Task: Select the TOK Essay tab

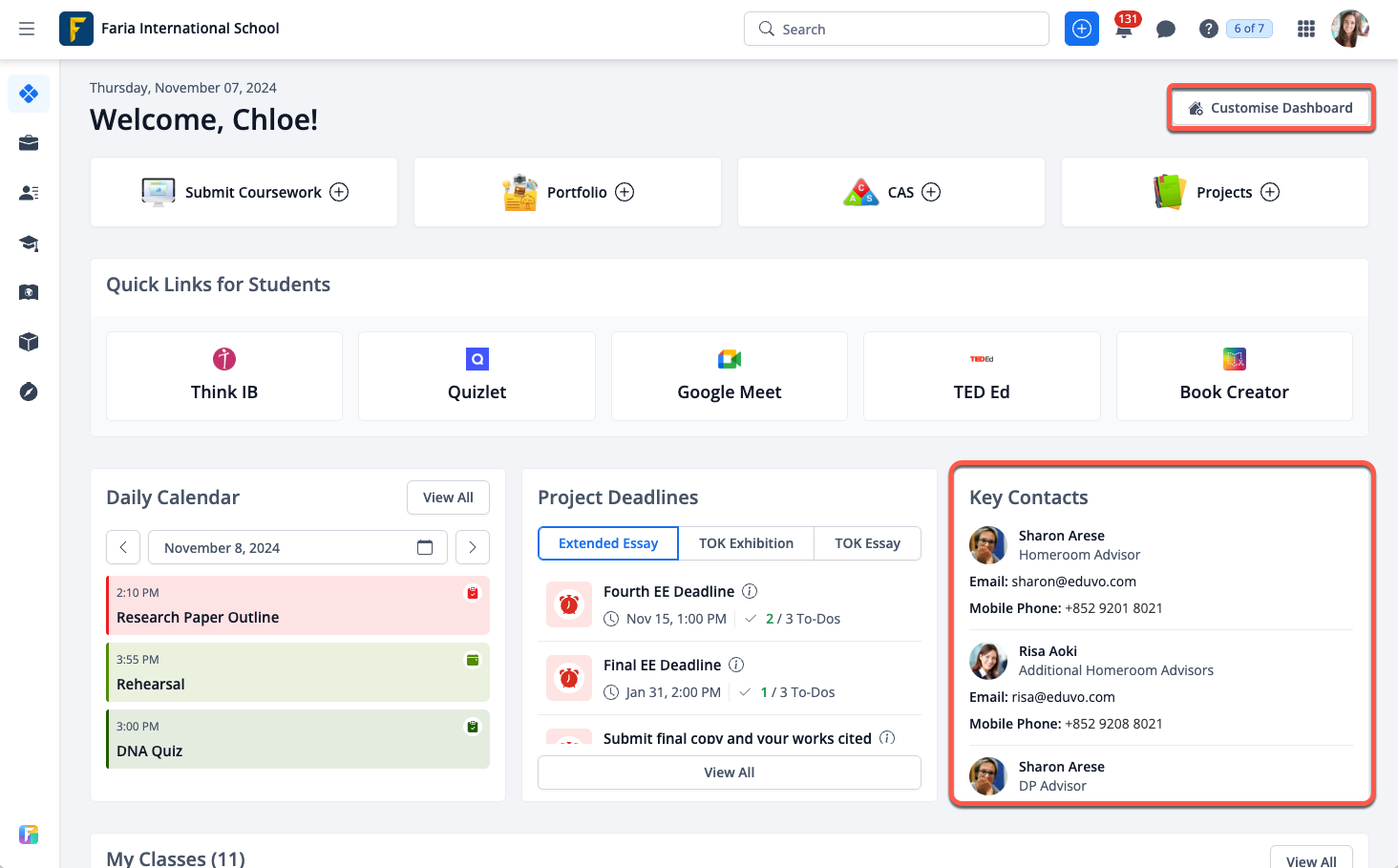Action: point(867,543)
